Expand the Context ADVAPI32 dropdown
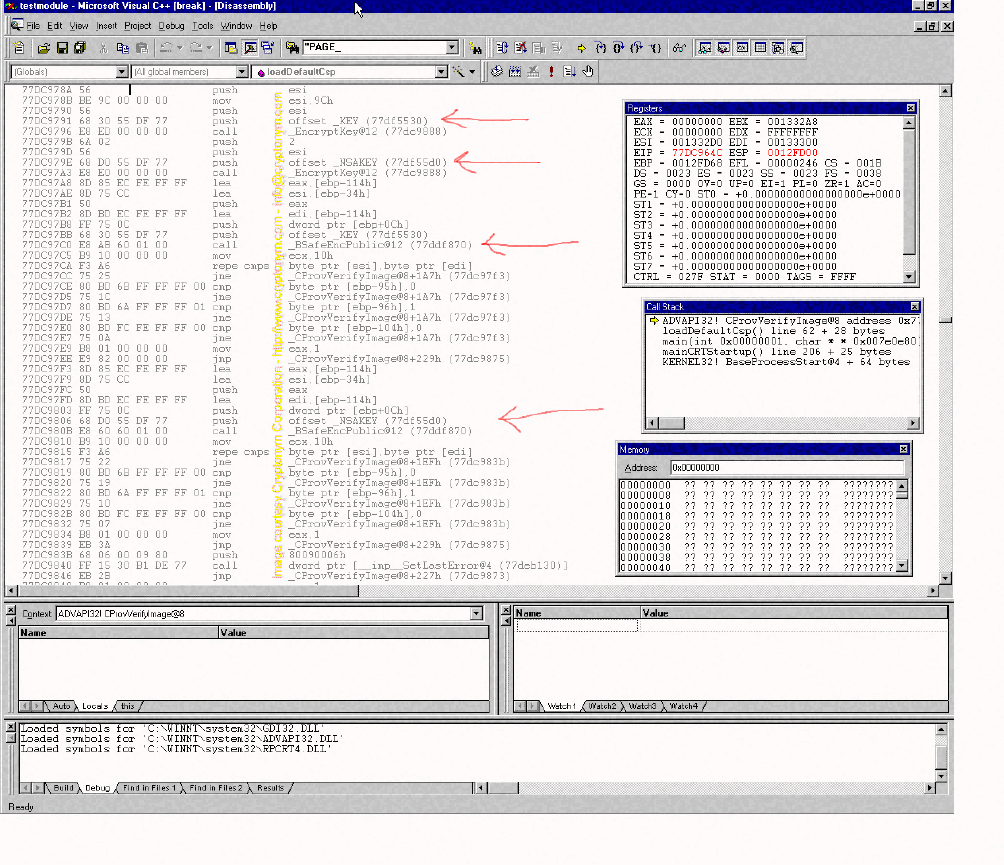Screen dimensions: 1004x865 click(x=476, y=613)
